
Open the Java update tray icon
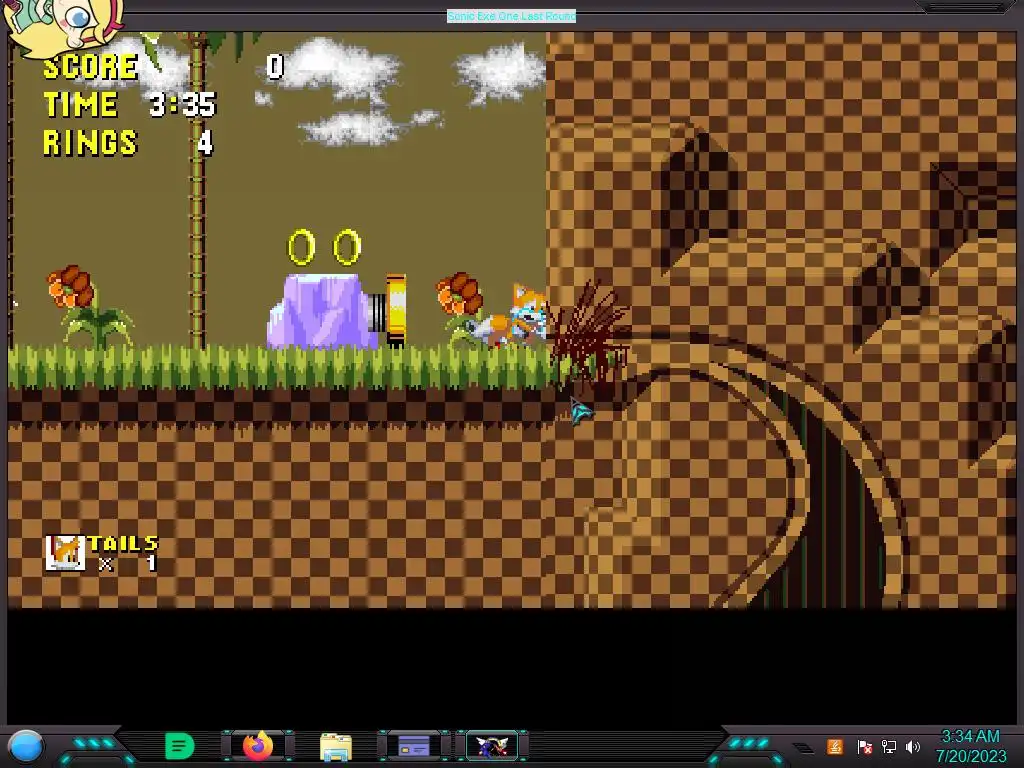click(x=835, y=746)
